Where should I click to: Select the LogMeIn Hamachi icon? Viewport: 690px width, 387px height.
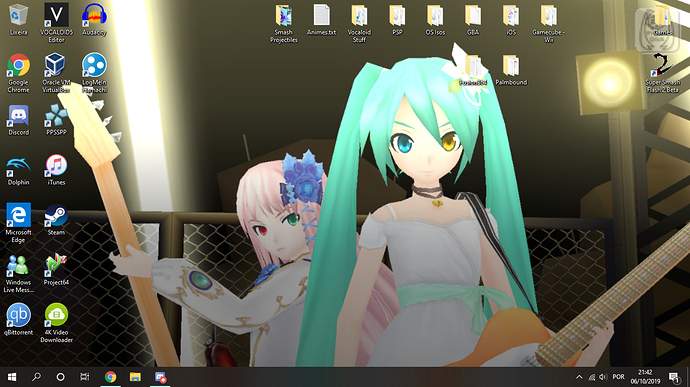click(x=94, y=73)
